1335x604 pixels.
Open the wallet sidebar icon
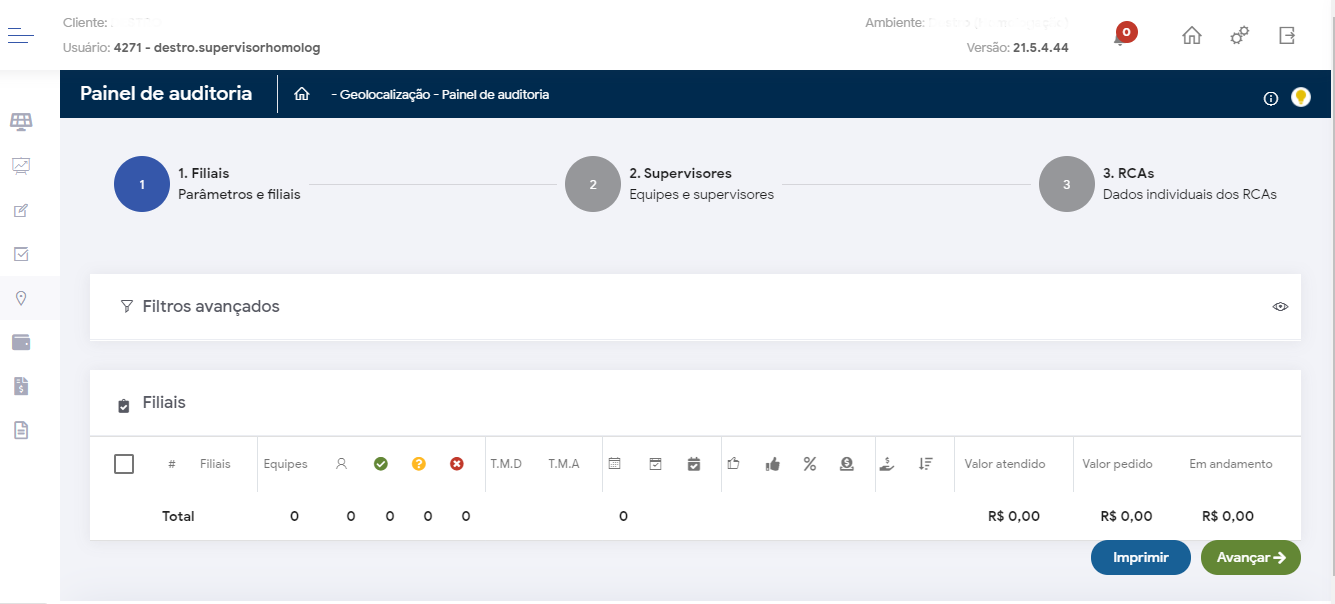pyautogui.click(x=21, y=342)
